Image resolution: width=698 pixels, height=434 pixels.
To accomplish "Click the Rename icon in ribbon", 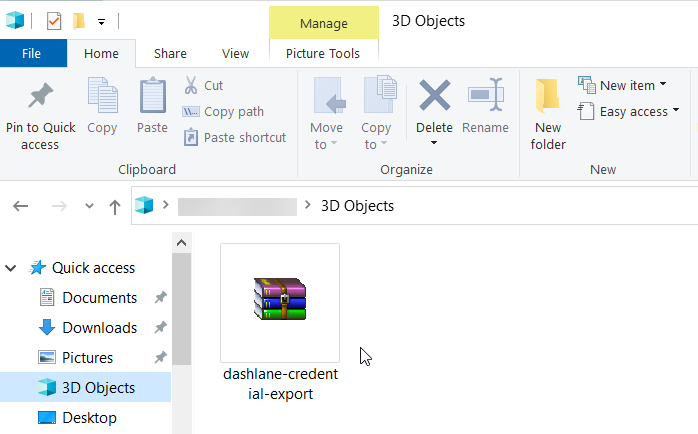I will (x=485, y=94).
